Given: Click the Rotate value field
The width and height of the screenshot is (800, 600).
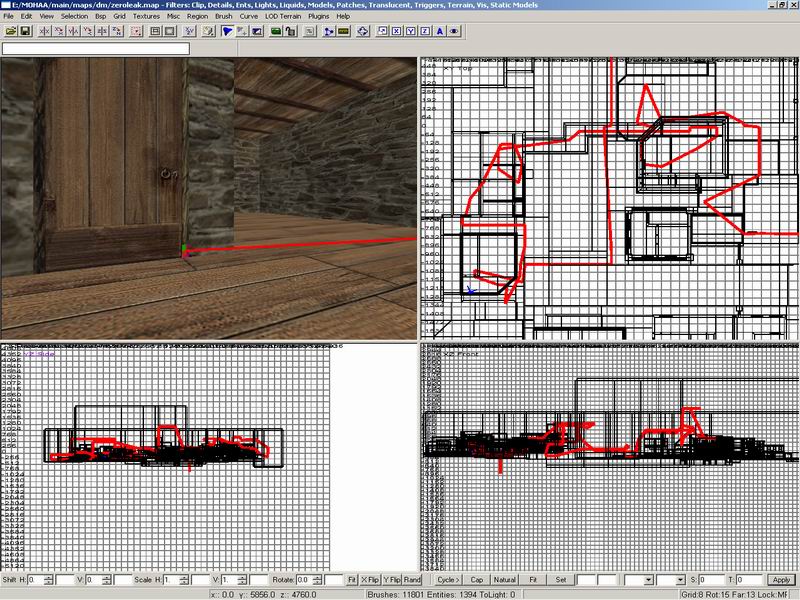Looking at the screenshot, I should 305,580.
